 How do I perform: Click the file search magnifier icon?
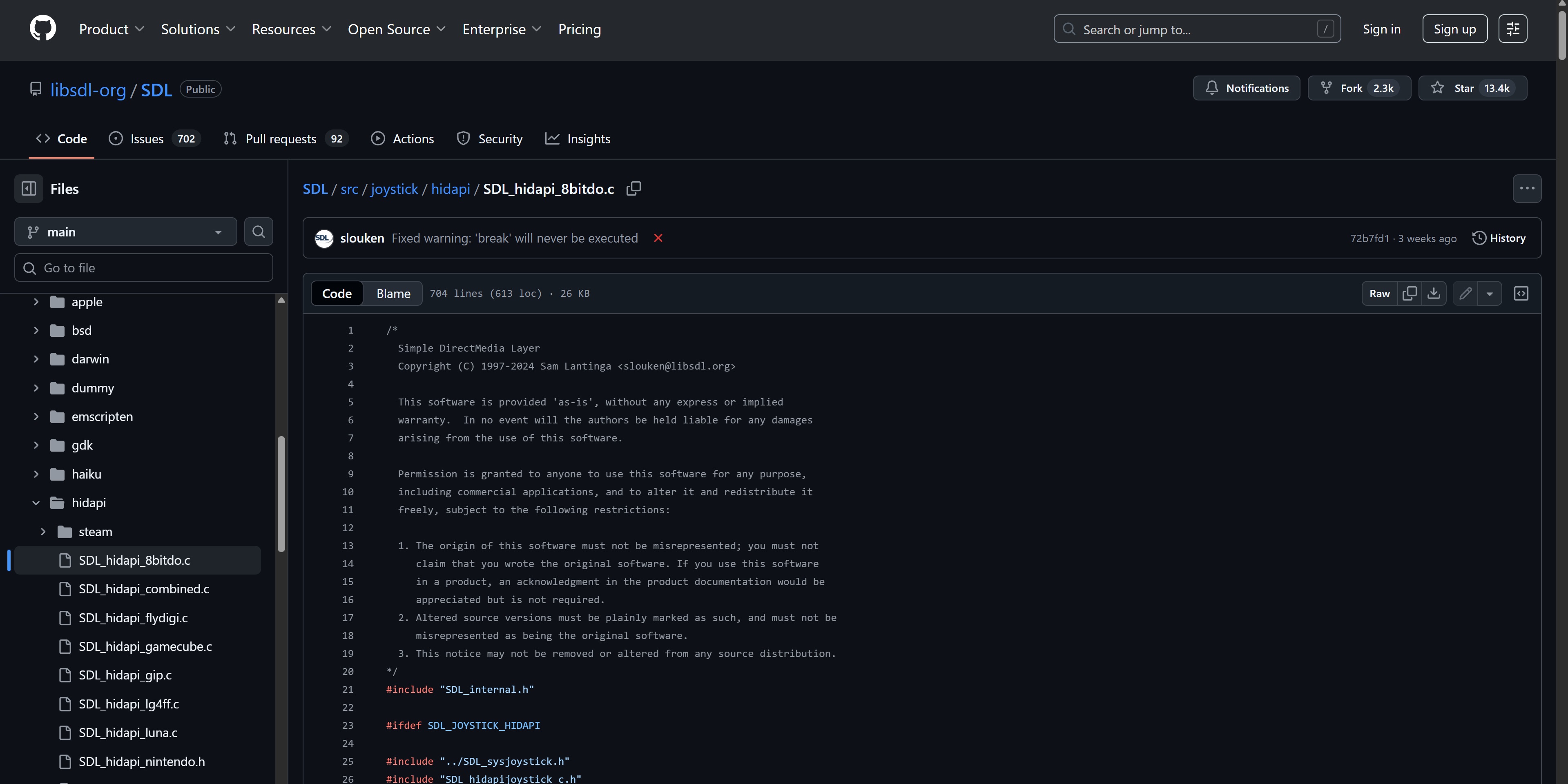click(x=259, y=232)
